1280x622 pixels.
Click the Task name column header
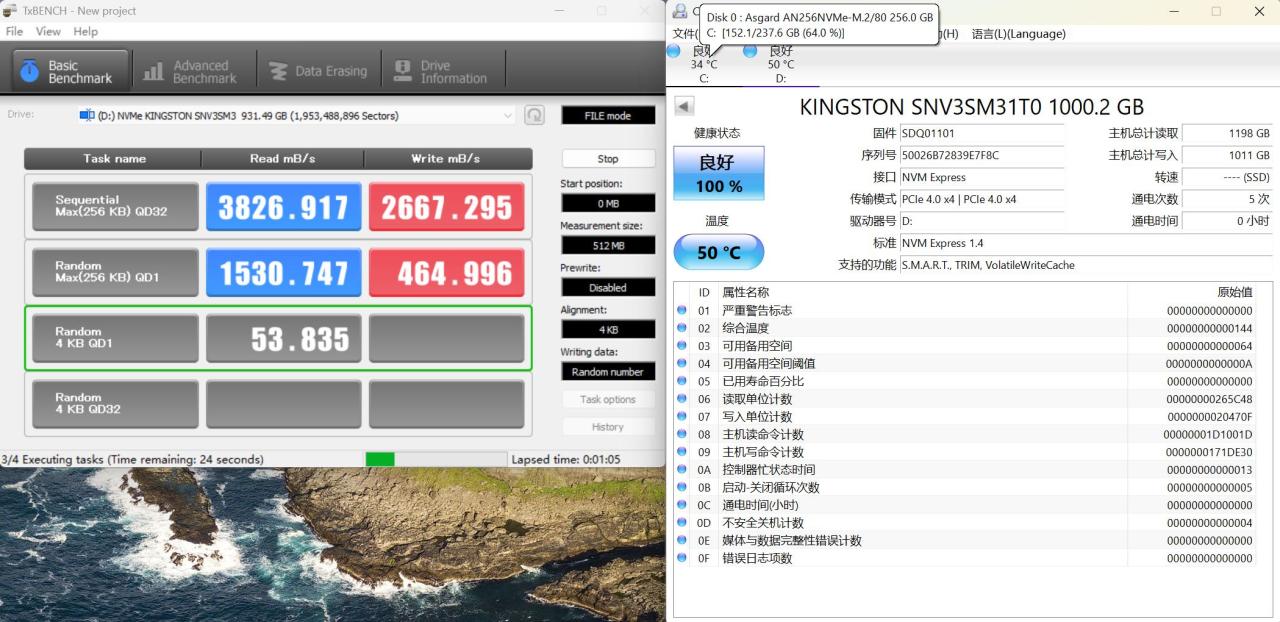point(113,158)
